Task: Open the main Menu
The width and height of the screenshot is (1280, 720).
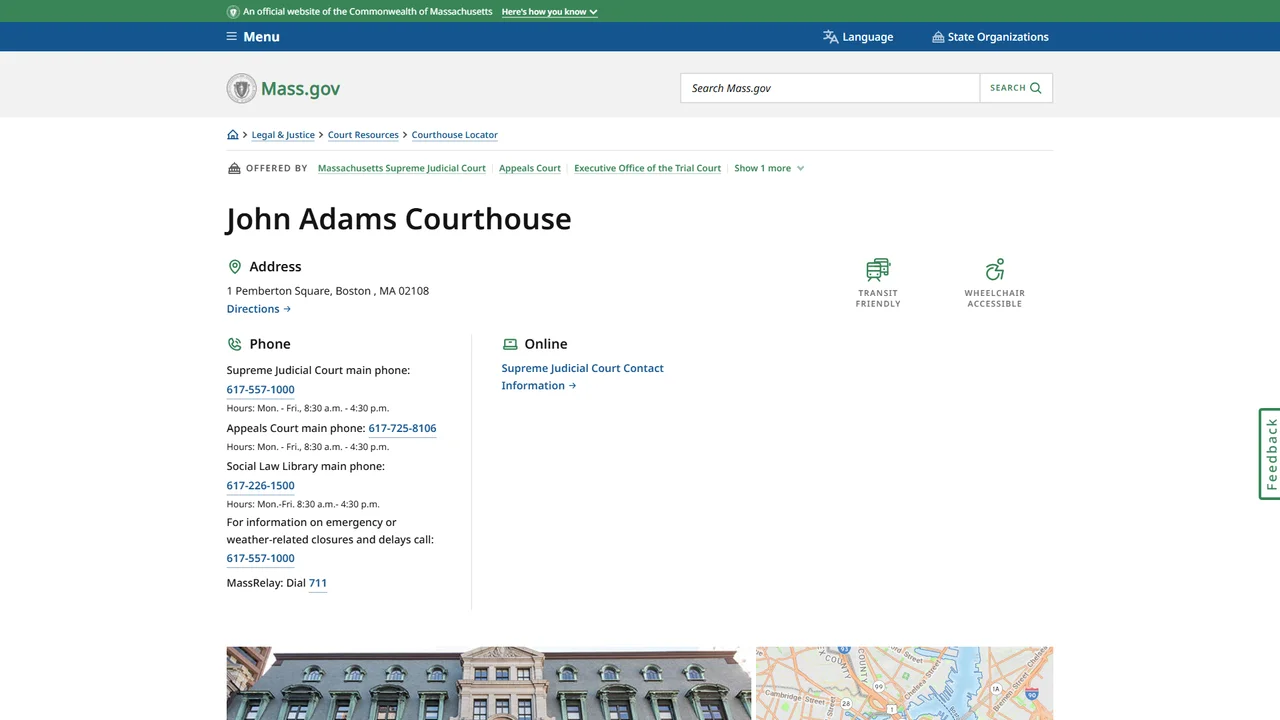Action: pyautogui.click(x=253, y=37)
